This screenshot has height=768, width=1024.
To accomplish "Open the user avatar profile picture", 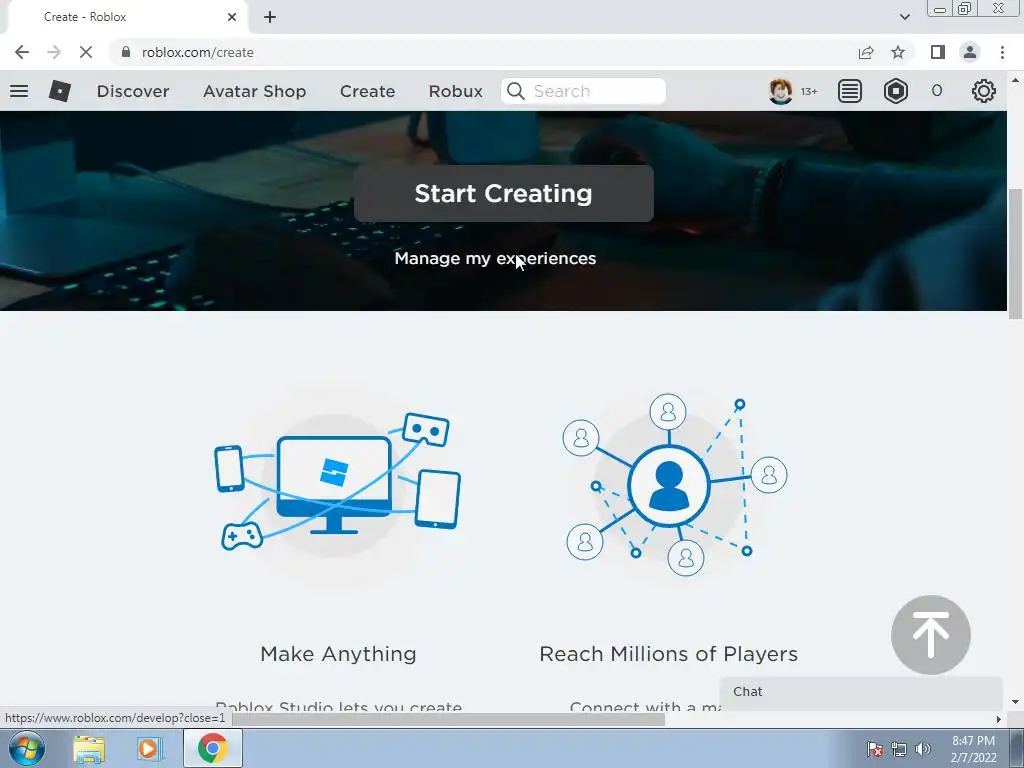I will [780, 91].
